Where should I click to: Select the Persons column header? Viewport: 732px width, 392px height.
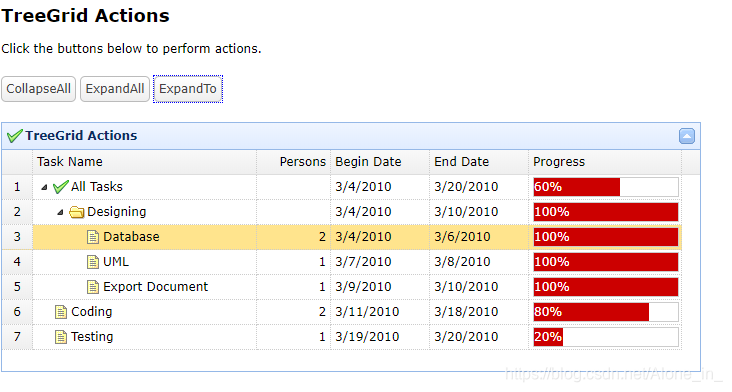pos(294,162)
